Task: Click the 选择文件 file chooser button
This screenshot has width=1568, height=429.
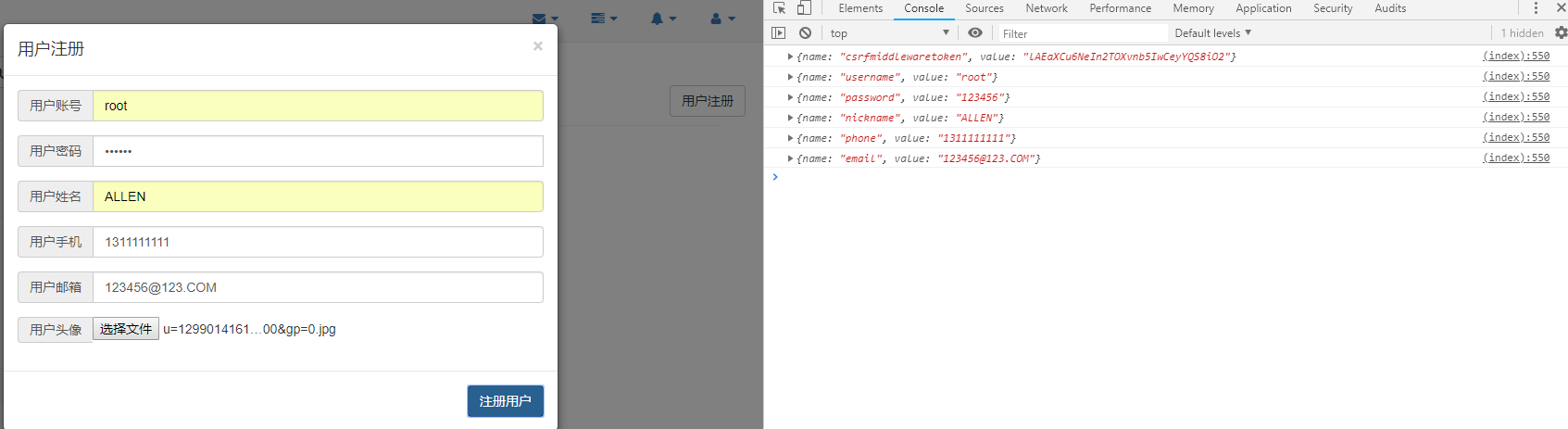Action: click(126, 329)
